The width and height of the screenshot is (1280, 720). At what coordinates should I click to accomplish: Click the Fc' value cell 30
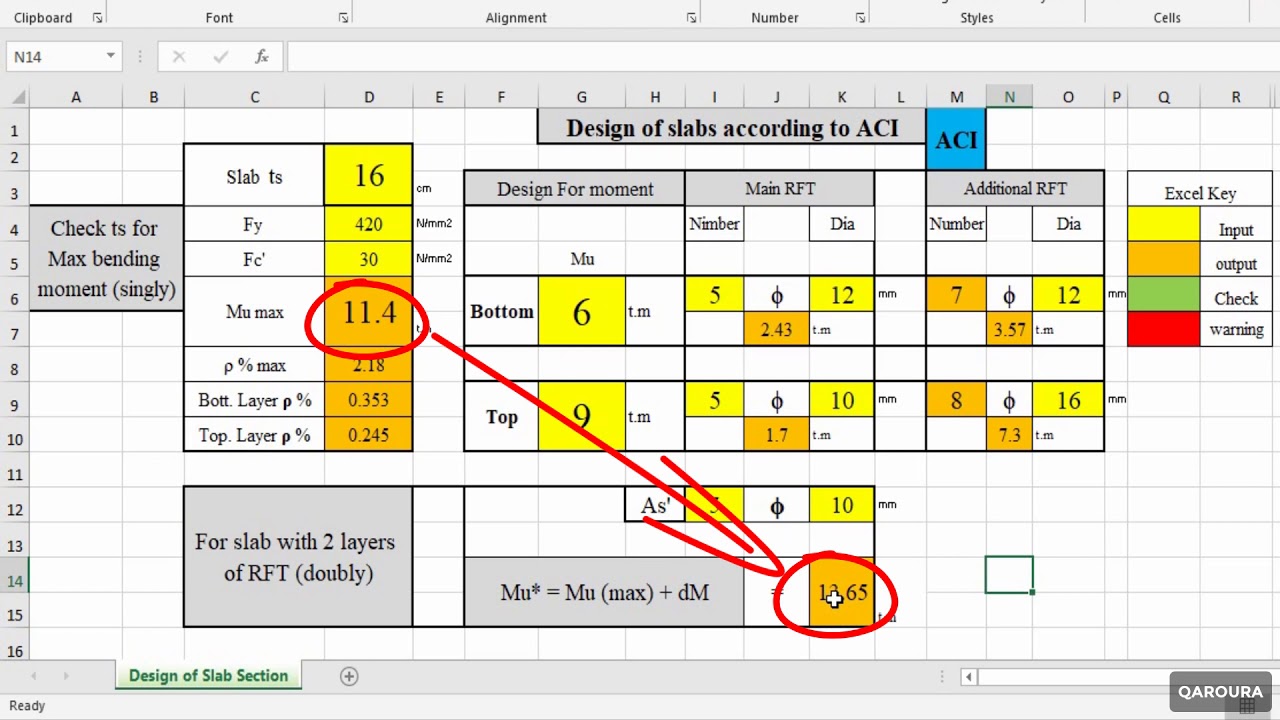pyautogui.click(x=369, y=259)
